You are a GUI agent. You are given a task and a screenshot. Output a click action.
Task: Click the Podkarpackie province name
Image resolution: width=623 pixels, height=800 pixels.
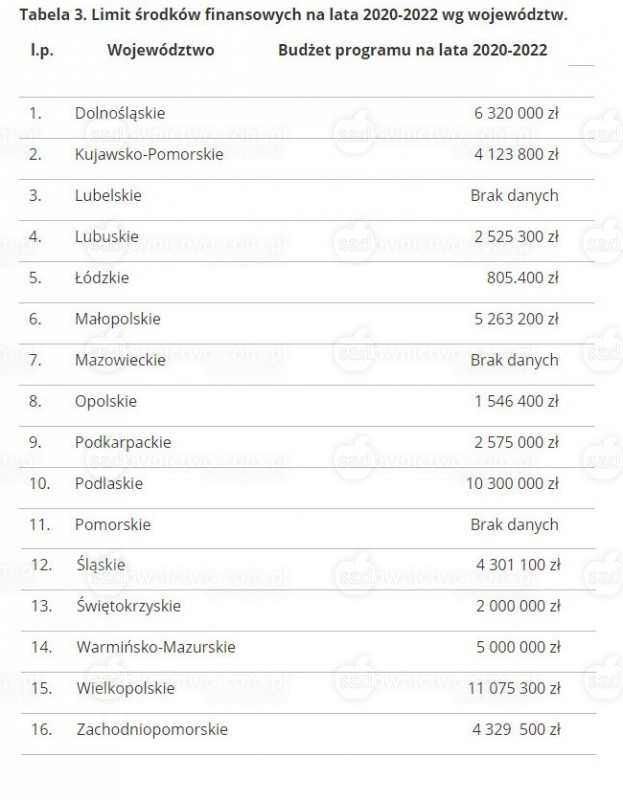(x=123, y=443)
